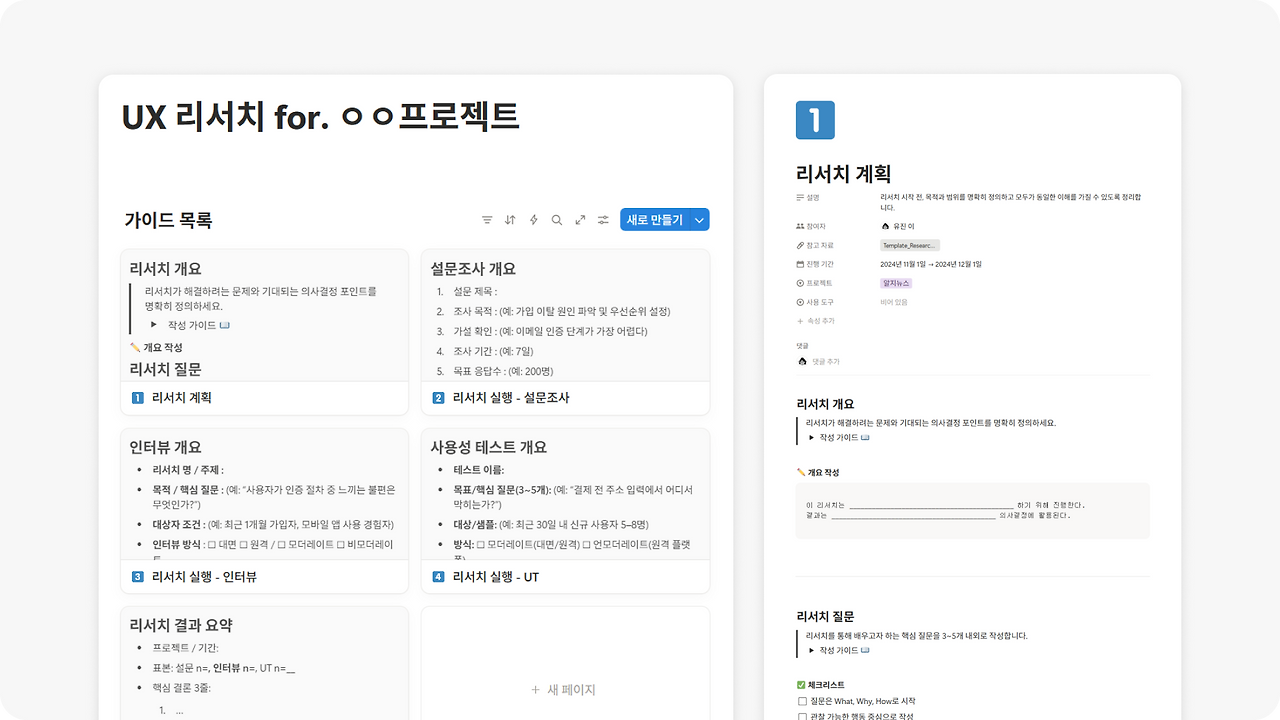Viewport: 1280px width, 720px height.
Task: Click the empty 사용 도구 value 비어 있음
Action: click(895, 303)
